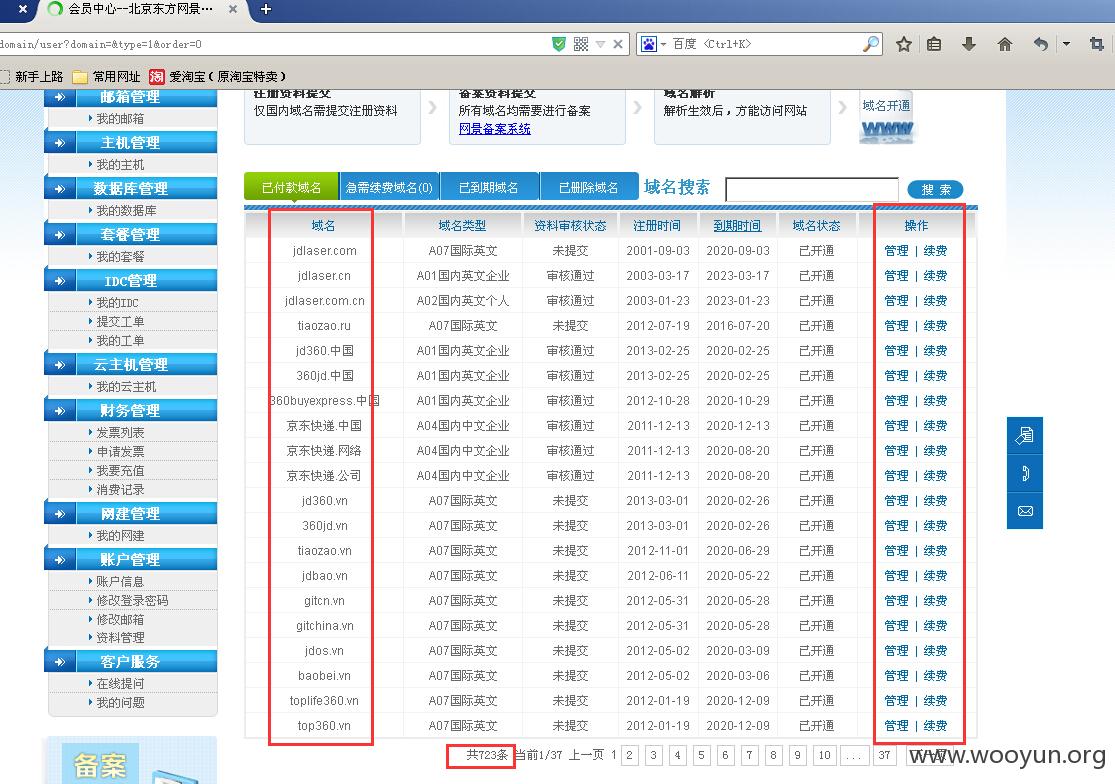Click 管理 for jdlaser.com
Screen dimensions: 1115x784
click(x=896, y=251)
